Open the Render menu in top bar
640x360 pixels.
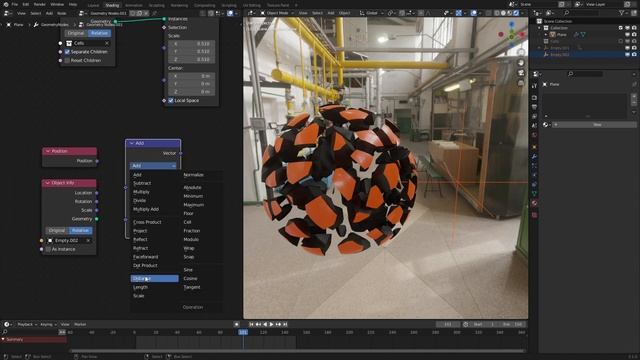(x=40, y=4)
